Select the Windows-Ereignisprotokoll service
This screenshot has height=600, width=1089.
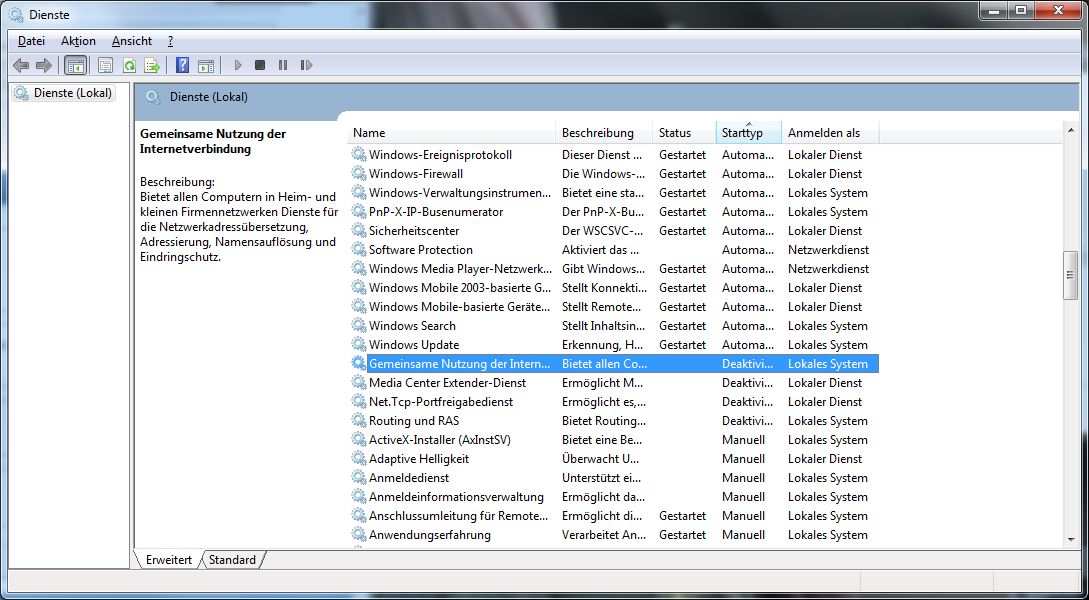[440, 155]
